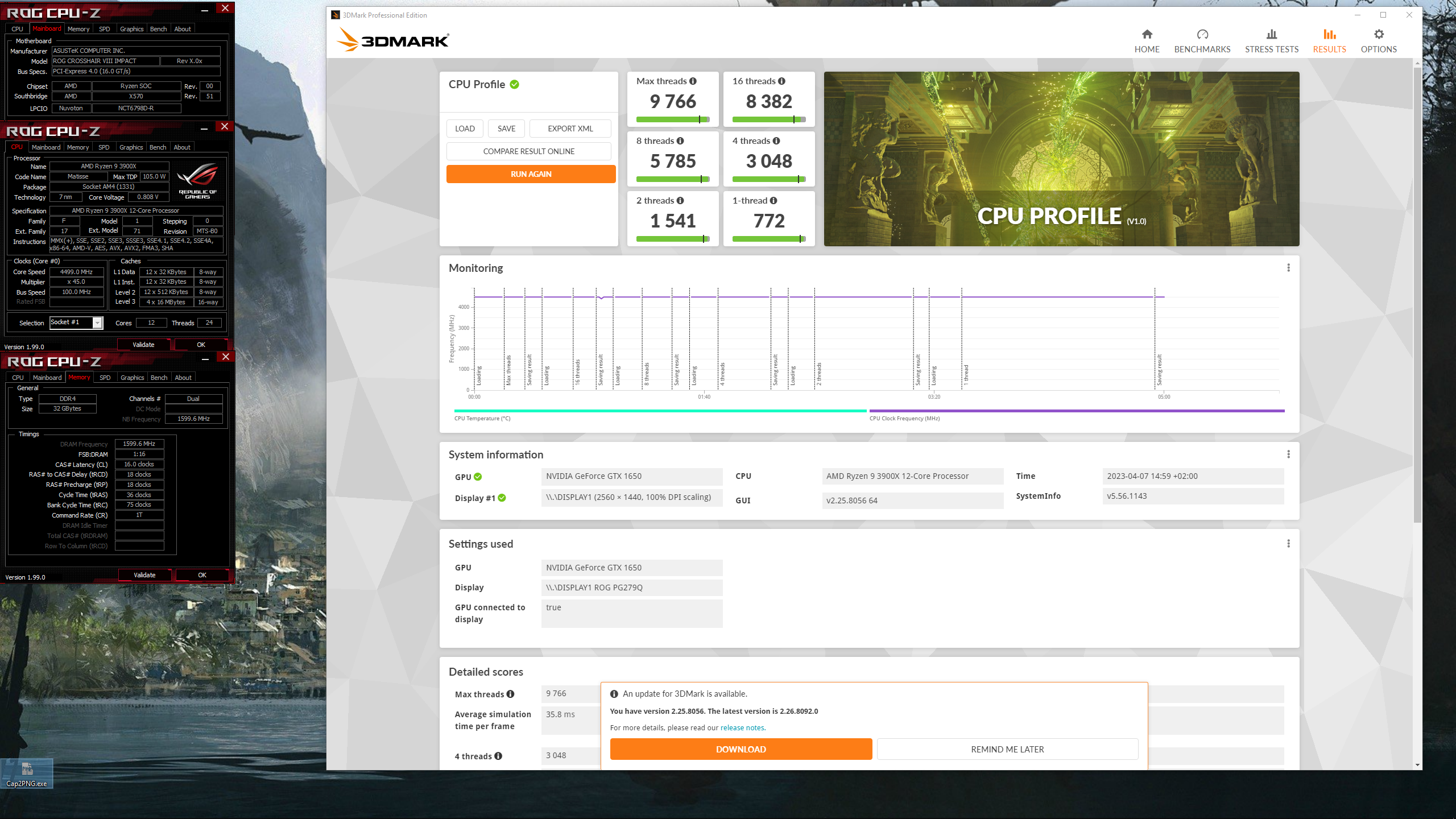Image resolution: width=1456 pixels, height=819 pixels.
Task: Click the SAVE button
Action: (x=506, y=129)
